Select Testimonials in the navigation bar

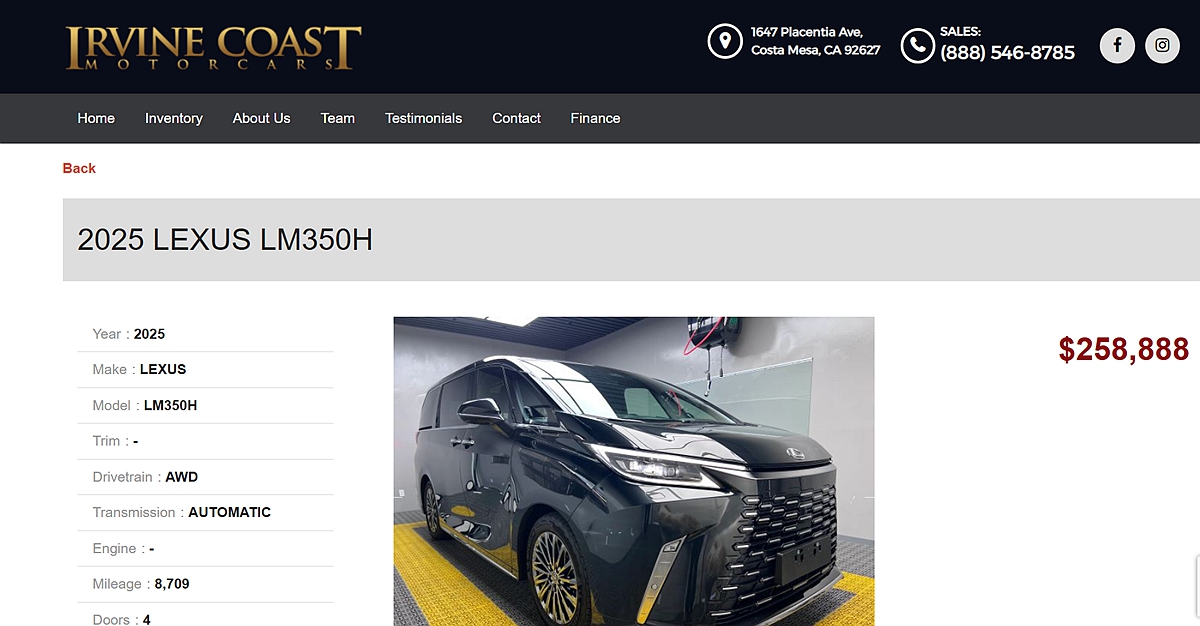click(x=424, y=118)
